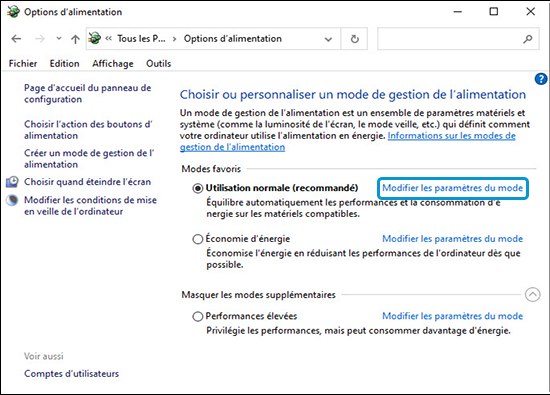
Task: Open the Affichage menu
Action: [113, 63]
